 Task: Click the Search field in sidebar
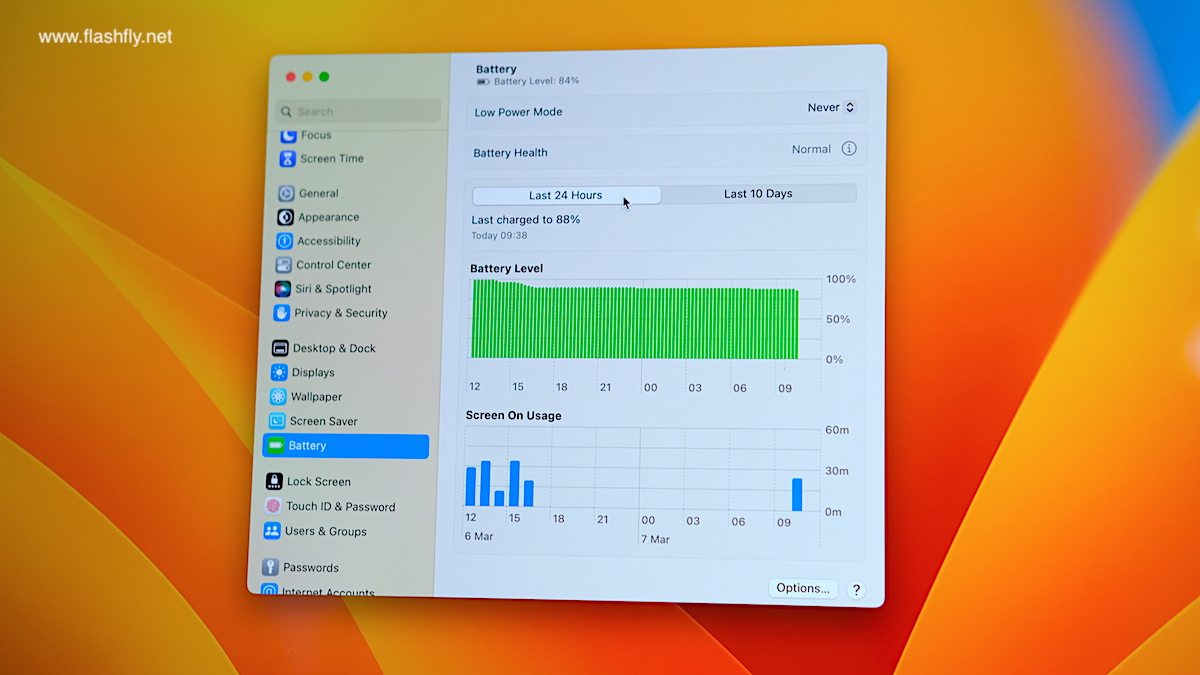pyautogui.click(x=360, y=112)
